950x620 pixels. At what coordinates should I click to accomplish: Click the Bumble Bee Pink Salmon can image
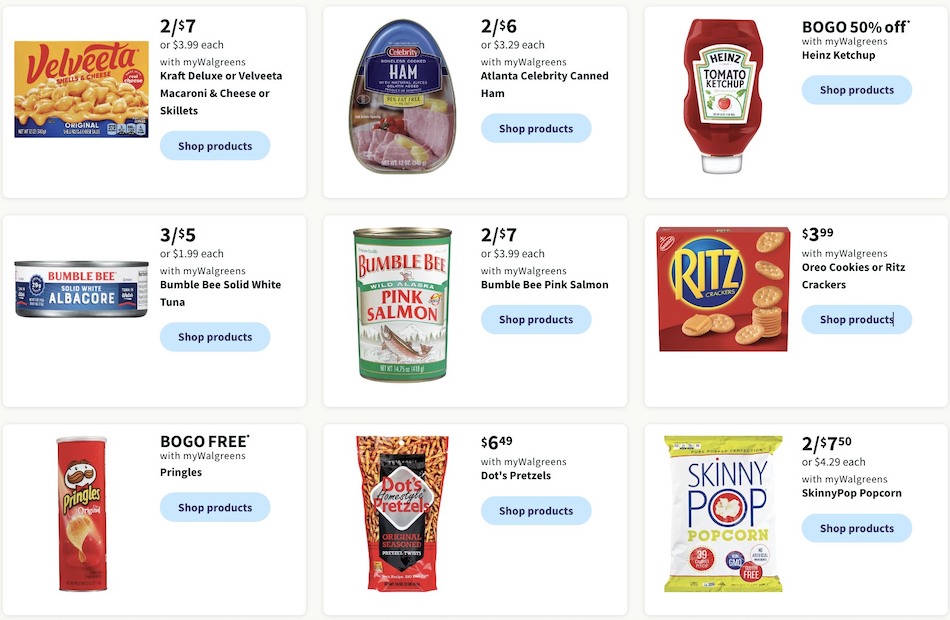click(x=402, y=305)
